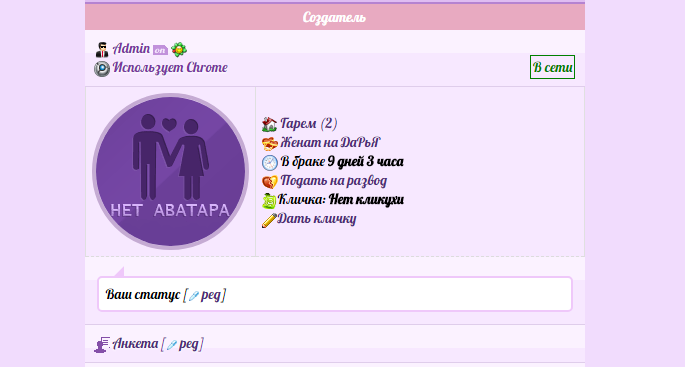
Task: Choose Дать кличку link
Action: click(x=316, y=218)
